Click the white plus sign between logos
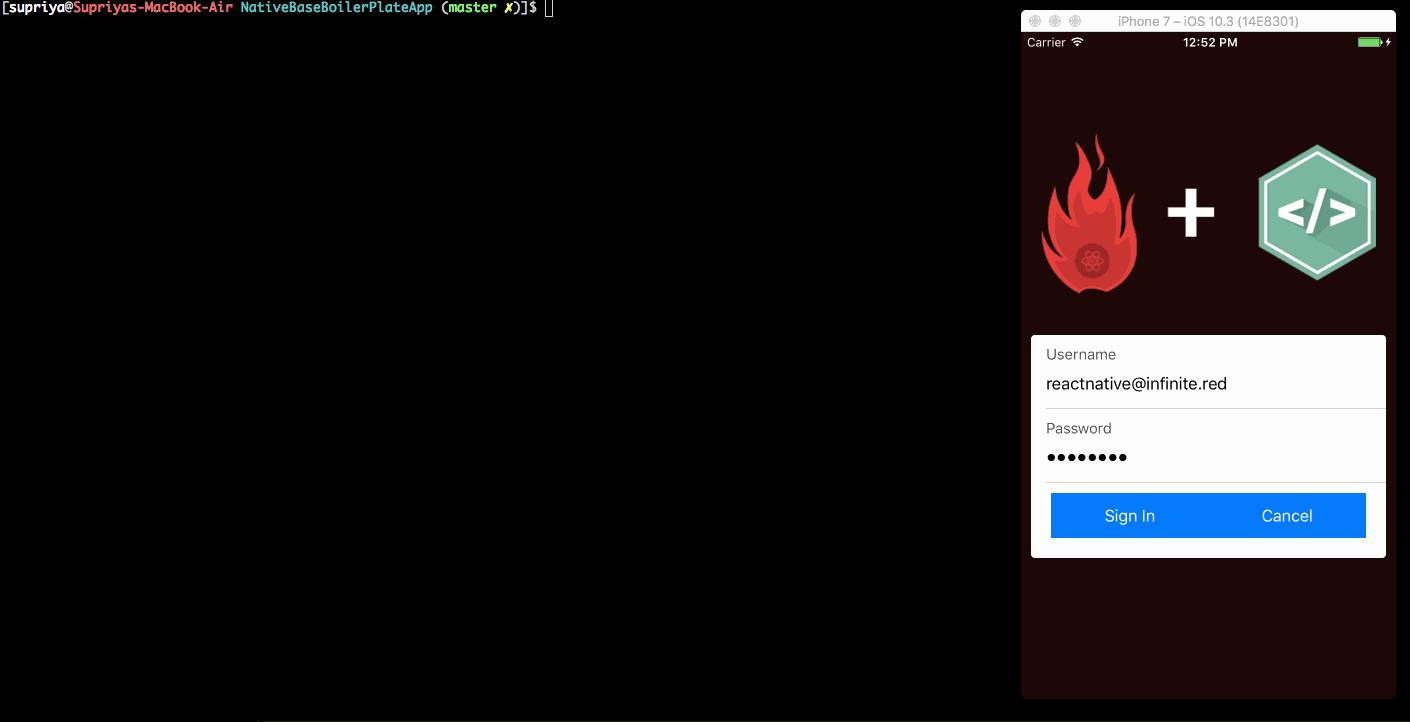This screenshot has height=722, width=1410. (1191, 212)
